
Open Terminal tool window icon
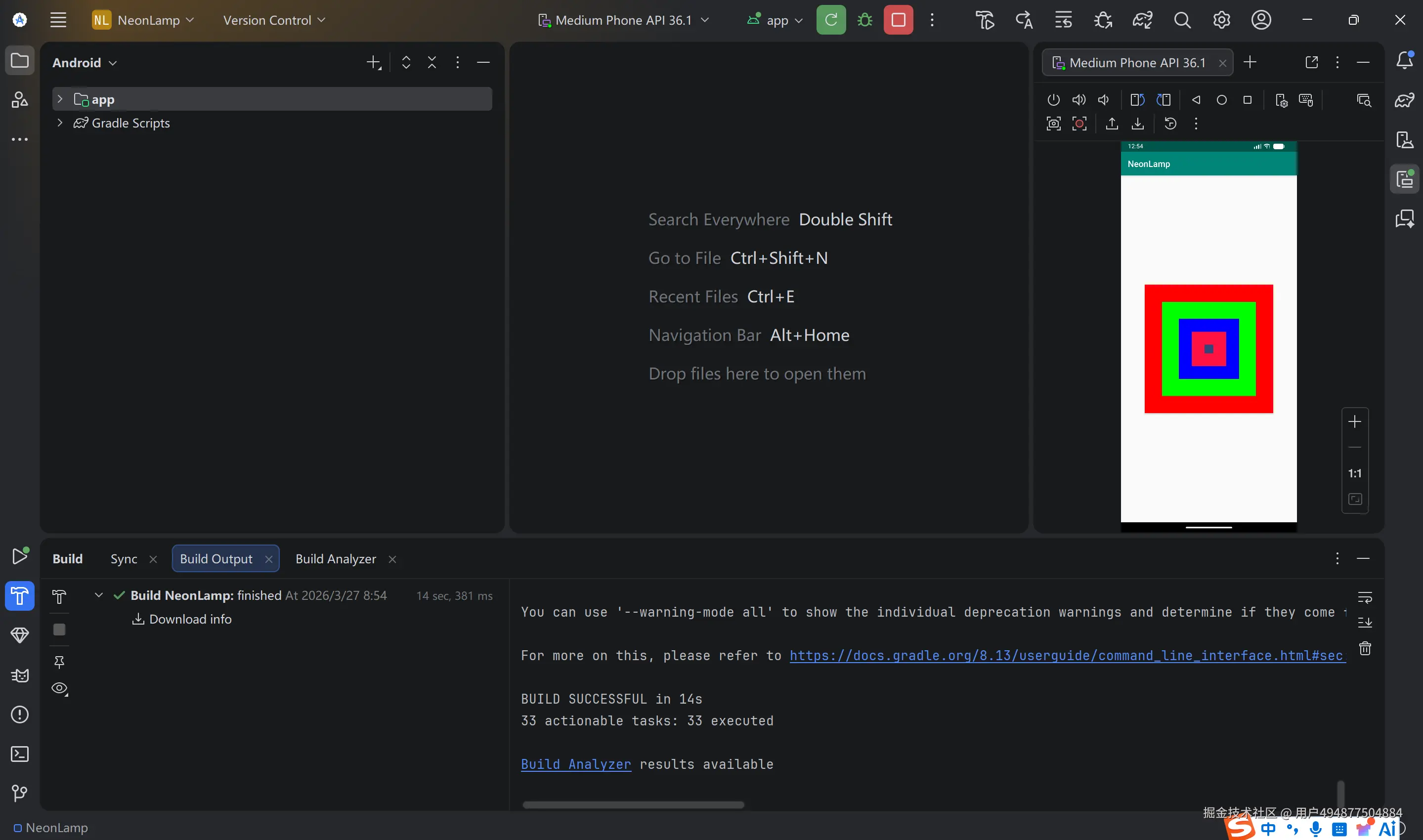20,754
